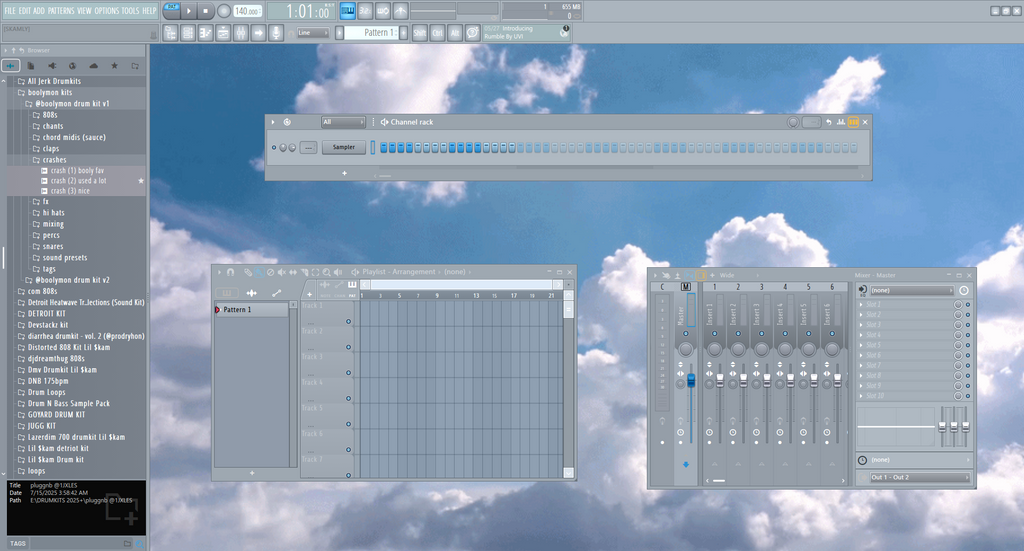Click the Sampler channel button

[x=344, y=148]
